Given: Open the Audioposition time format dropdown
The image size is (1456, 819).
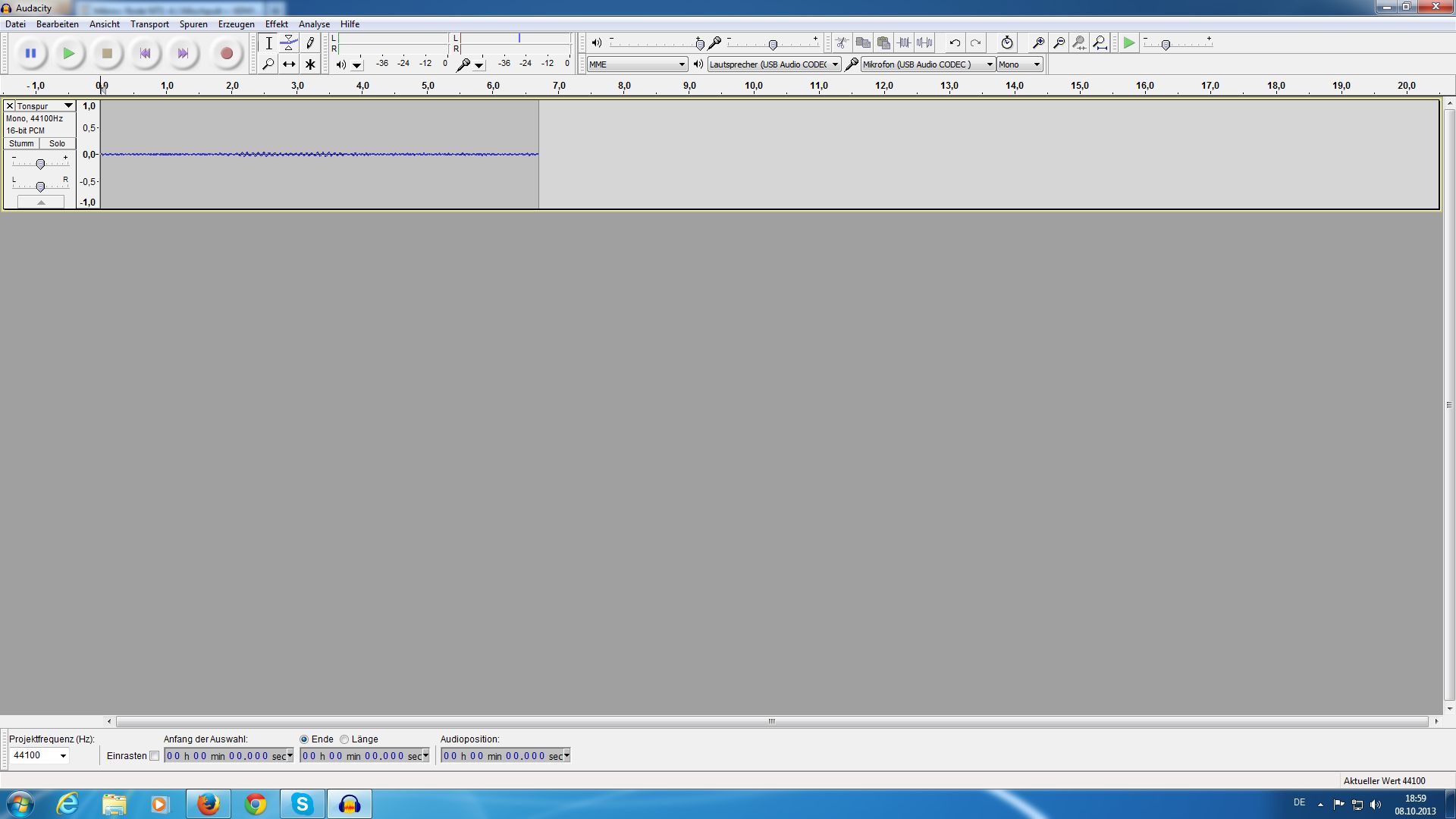Looking at the screenshot, I should (566, 755).
